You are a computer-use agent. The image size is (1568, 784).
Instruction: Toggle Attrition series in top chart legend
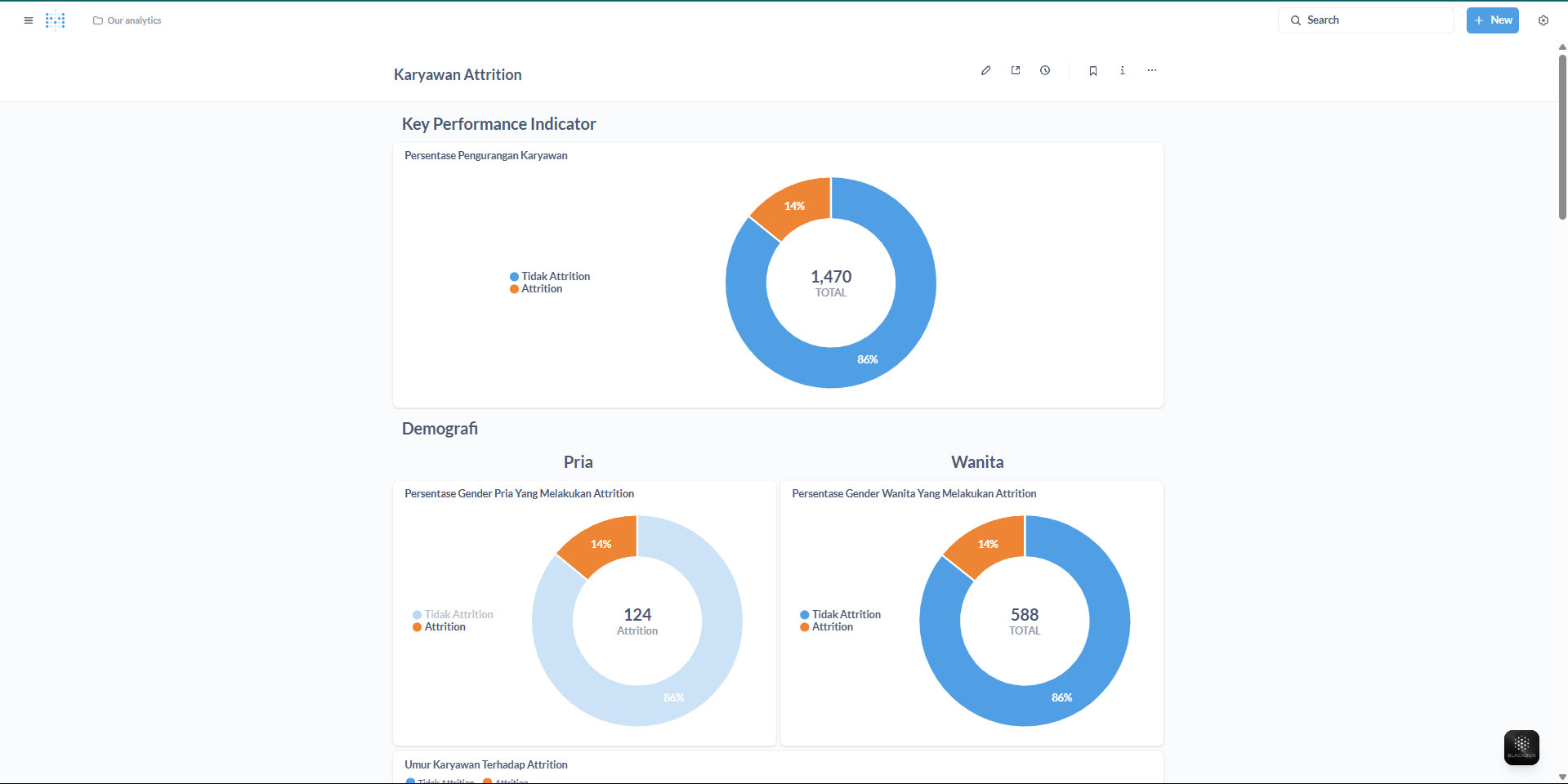[541, 289]
